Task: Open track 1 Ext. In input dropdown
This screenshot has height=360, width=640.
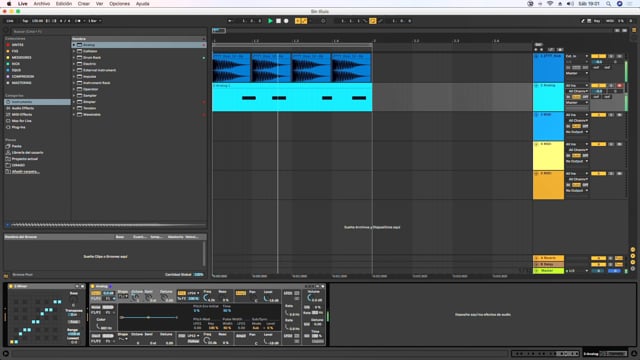Action: 577,56
